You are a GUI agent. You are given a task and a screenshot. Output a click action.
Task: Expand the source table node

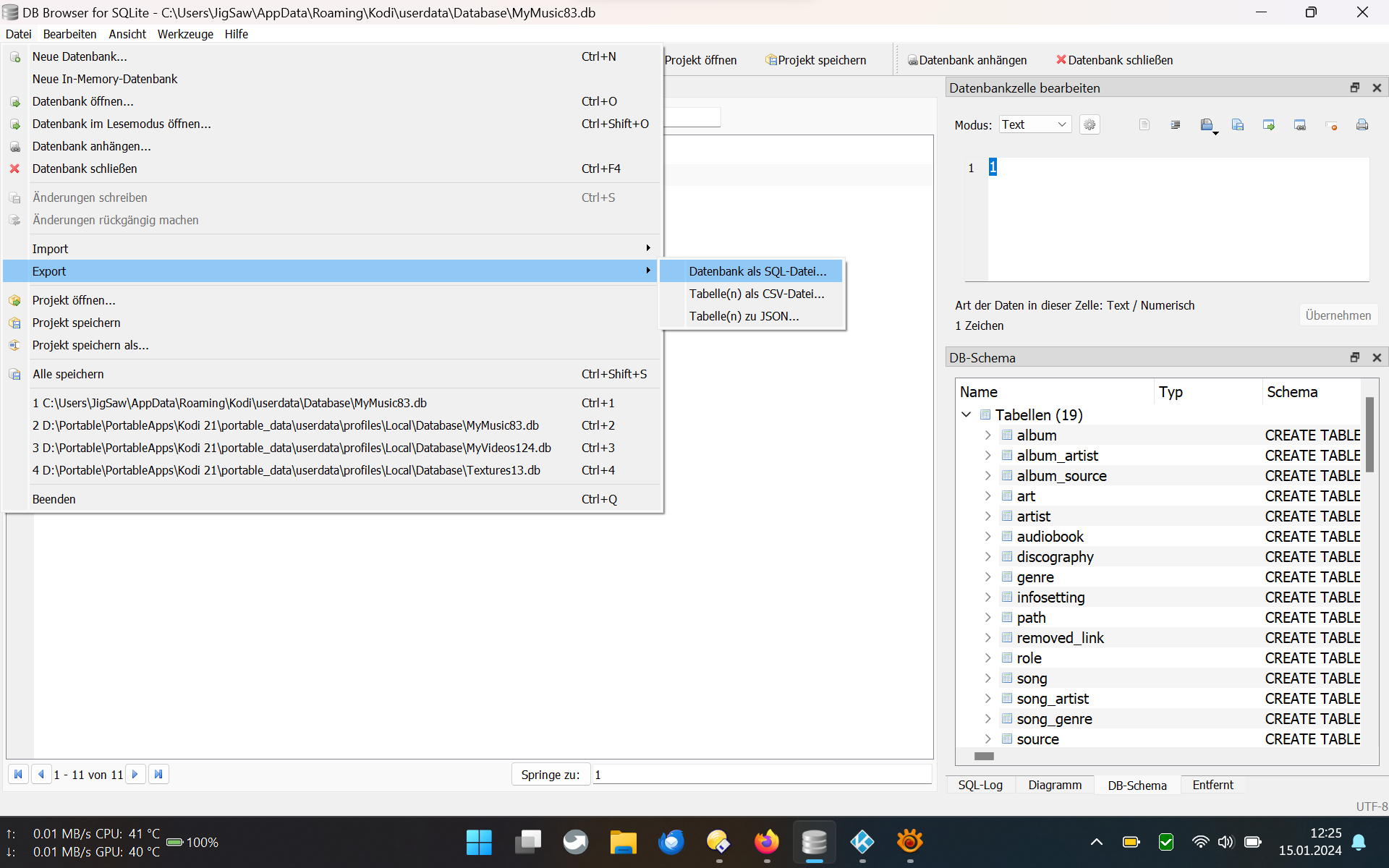pos(987,739)
